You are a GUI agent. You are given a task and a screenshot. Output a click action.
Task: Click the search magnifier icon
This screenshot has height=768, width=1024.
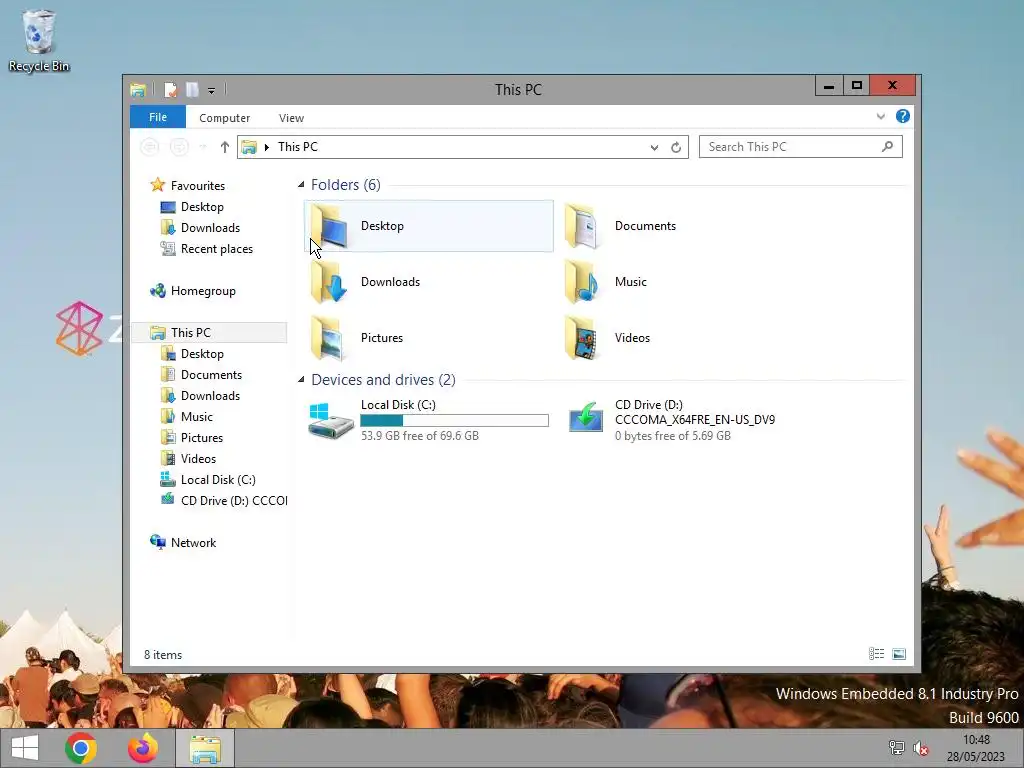pos(887,147)
